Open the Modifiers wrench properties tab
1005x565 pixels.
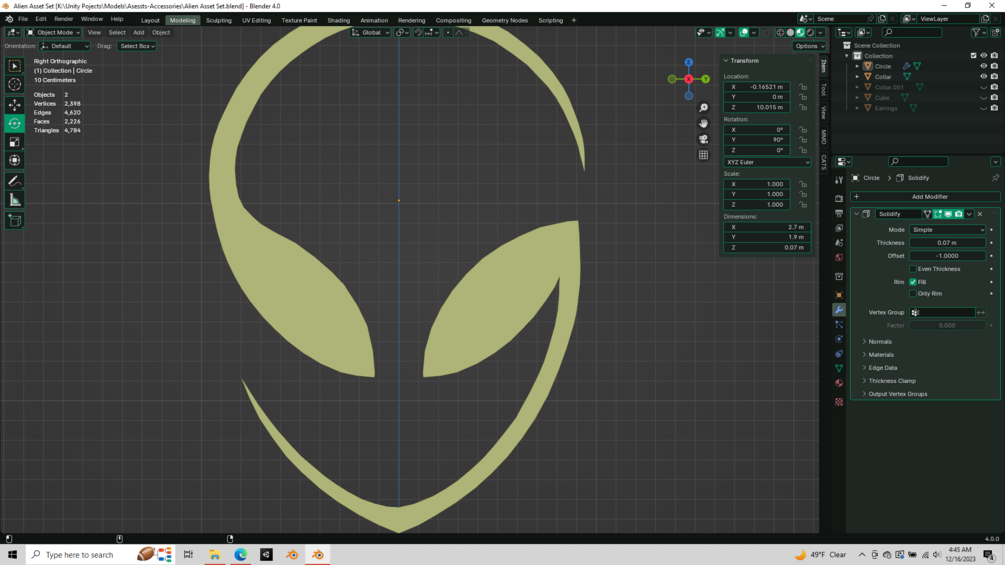pyautogui.click(x=838, y=310)
